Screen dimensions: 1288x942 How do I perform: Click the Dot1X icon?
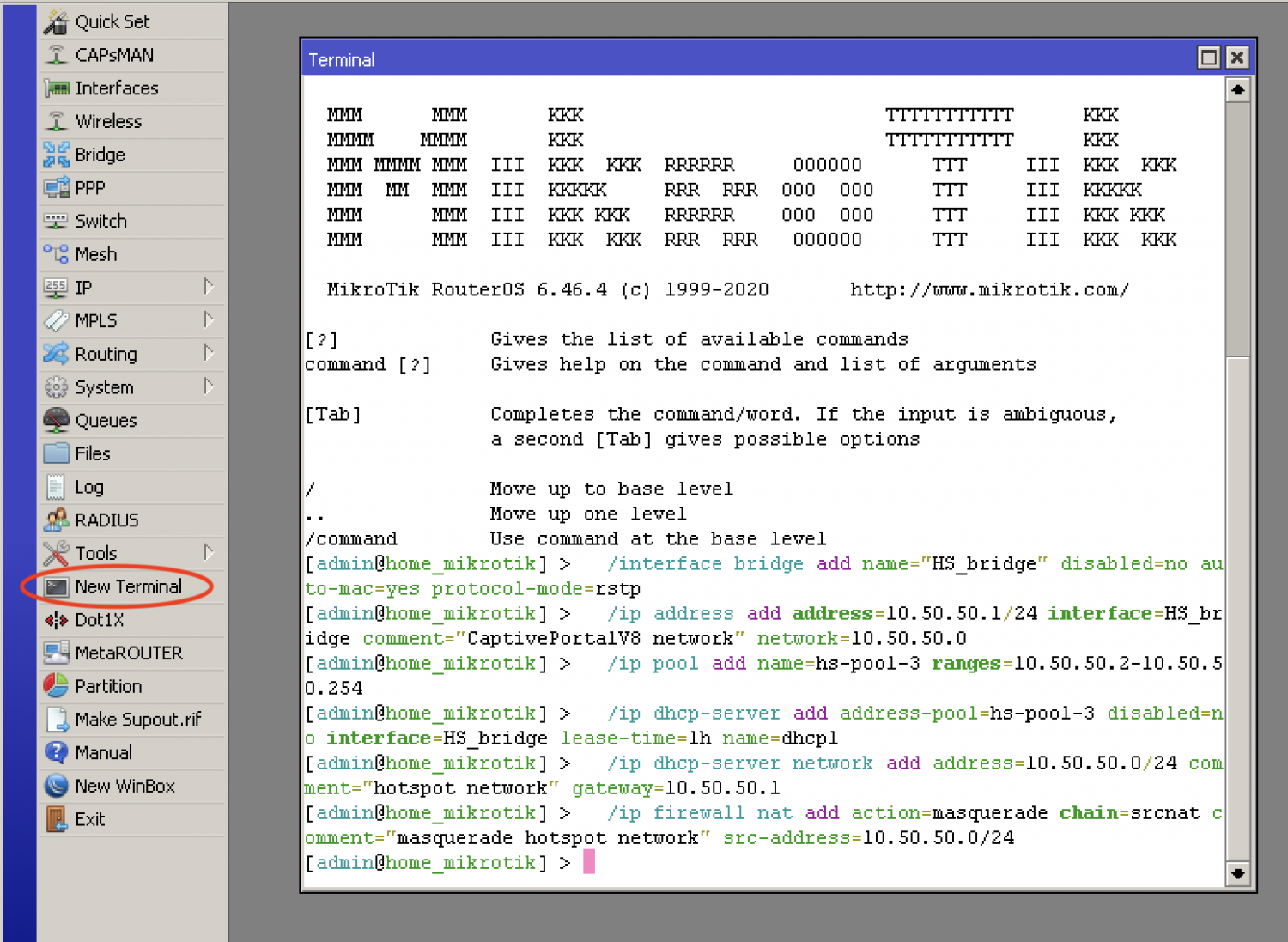tap(56, 620)
